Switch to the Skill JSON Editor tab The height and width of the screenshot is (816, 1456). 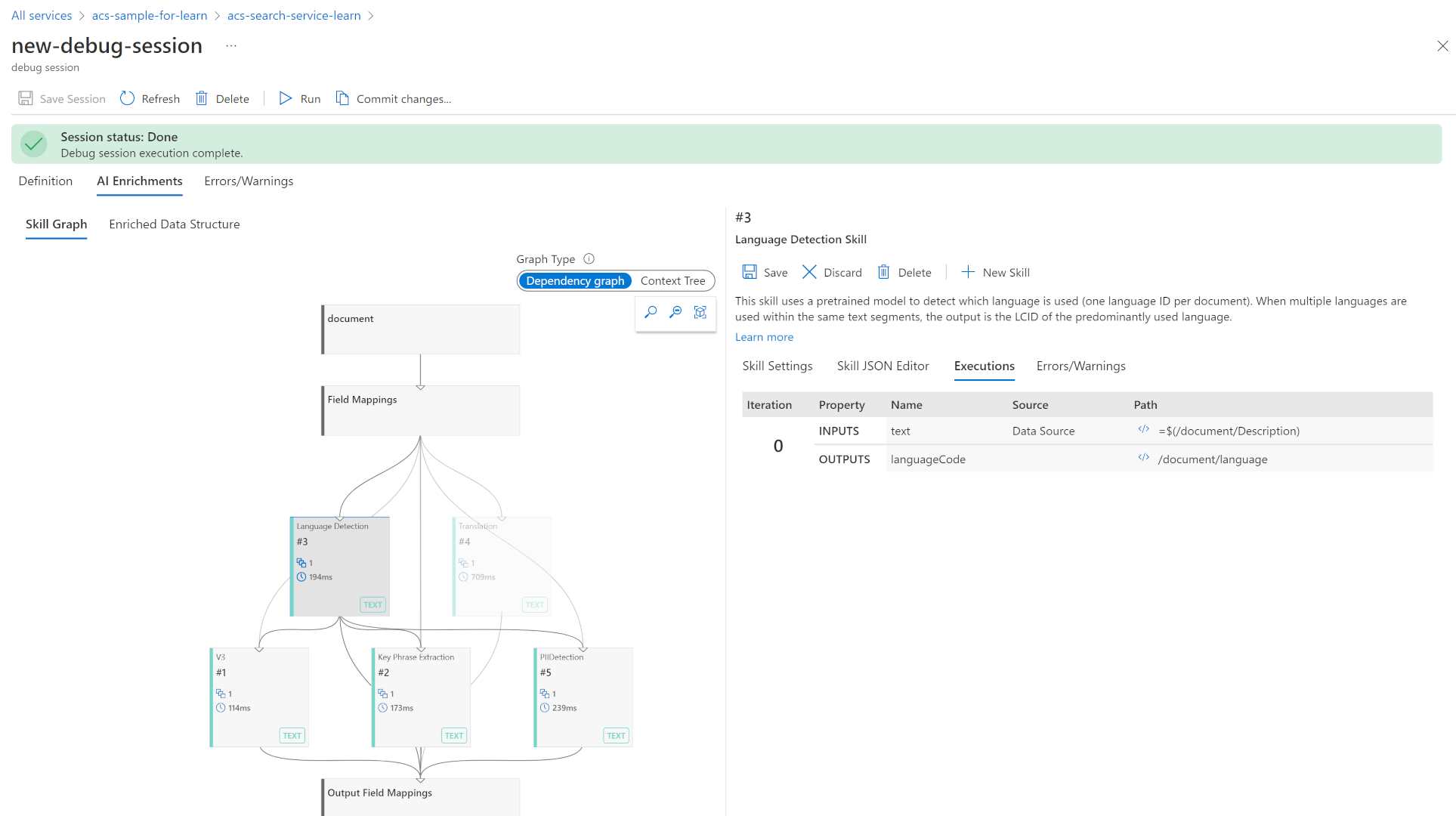[x=883, y=366]
